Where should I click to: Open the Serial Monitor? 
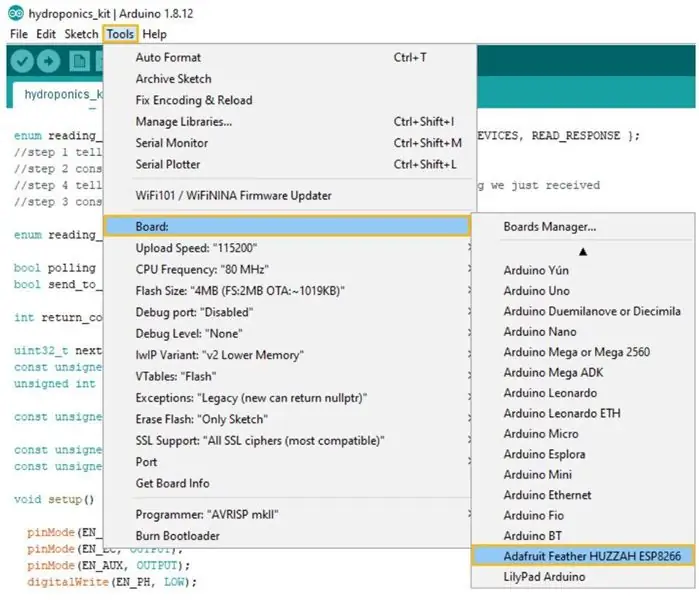tap(290, 143)
